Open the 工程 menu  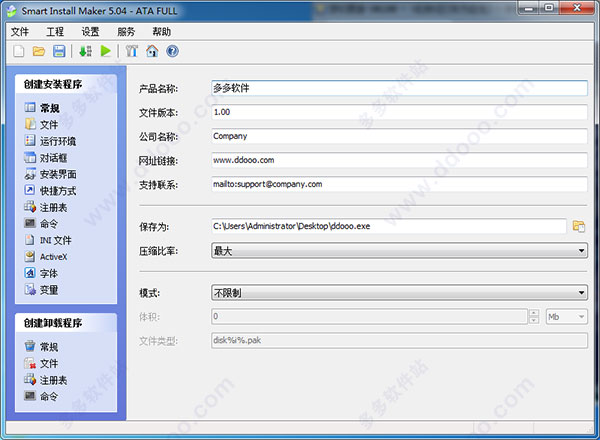pos(55,32)
